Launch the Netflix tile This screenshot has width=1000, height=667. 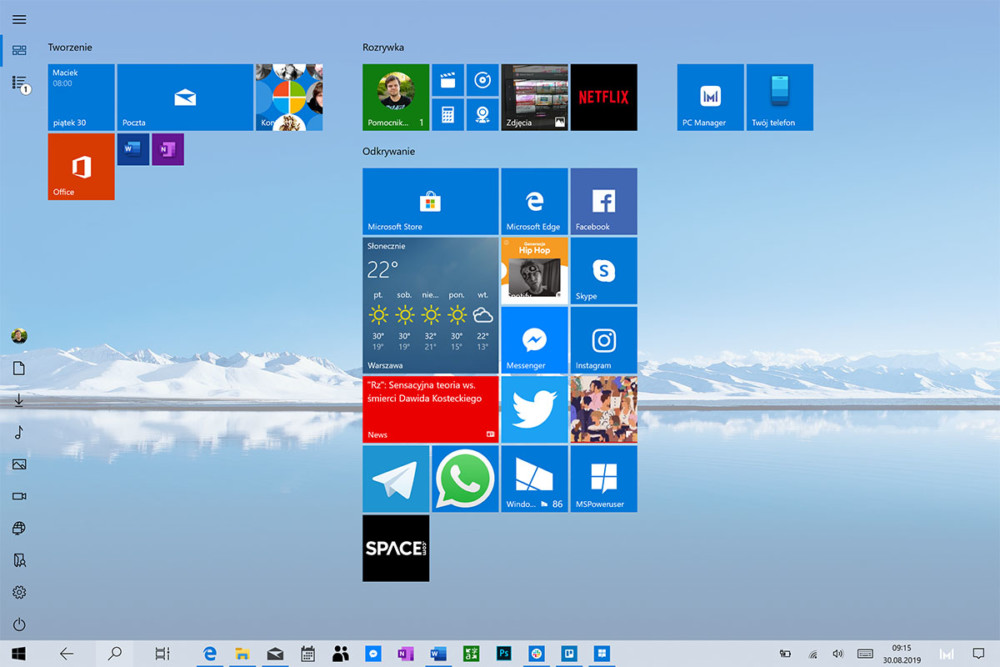point(604,97)
